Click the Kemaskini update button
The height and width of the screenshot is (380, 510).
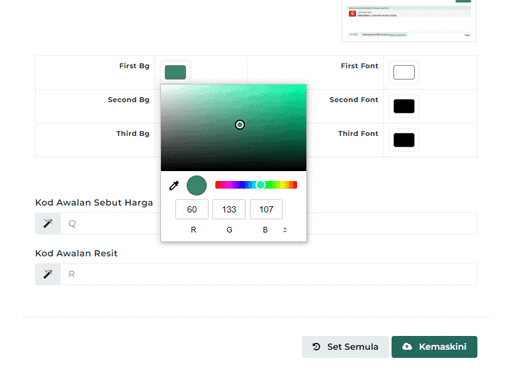point(434,347)
